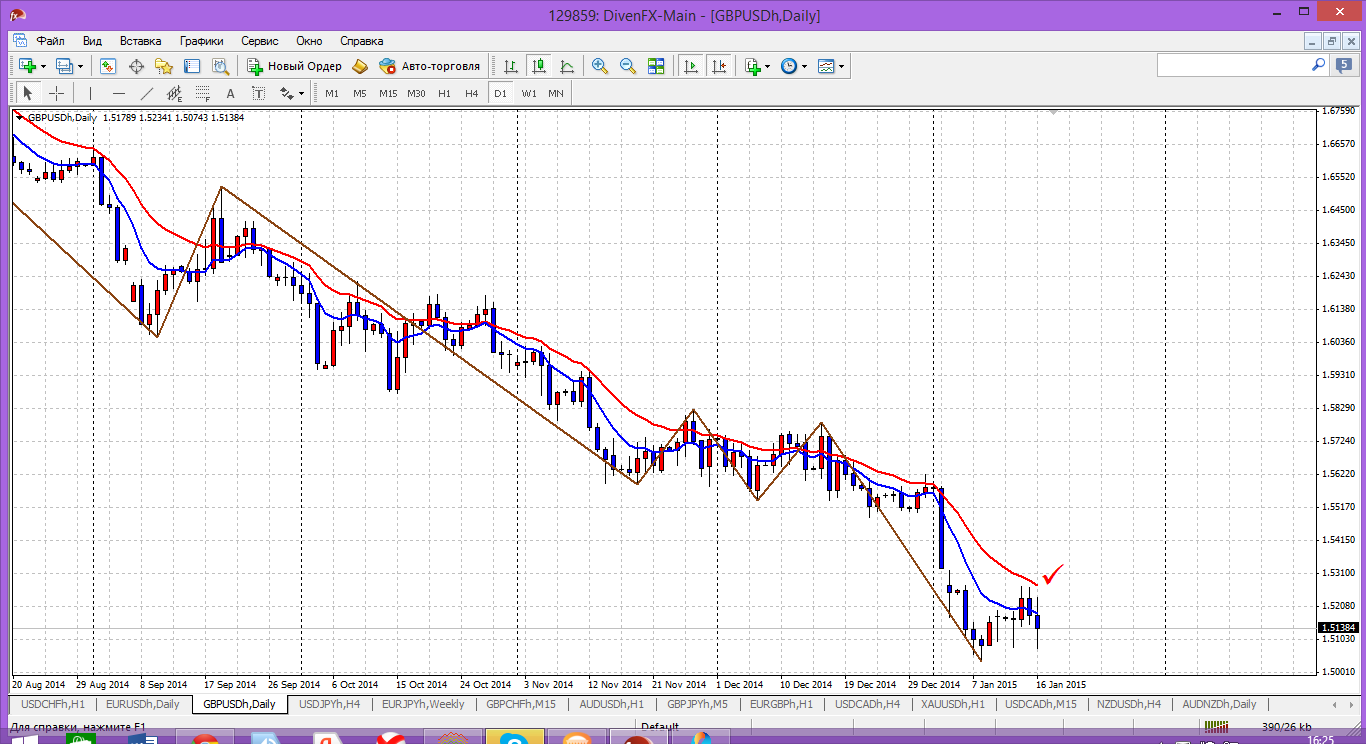Open the Графики menu

pyautogui.click(x=201, y=41)
